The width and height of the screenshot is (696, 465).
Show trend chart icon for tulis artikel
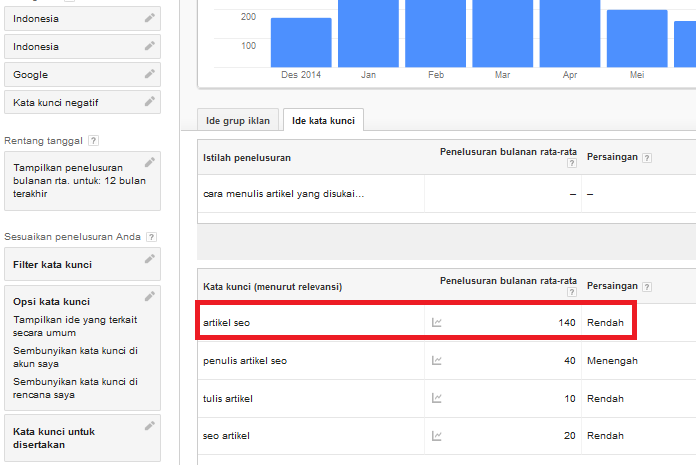tap(437, 398)
